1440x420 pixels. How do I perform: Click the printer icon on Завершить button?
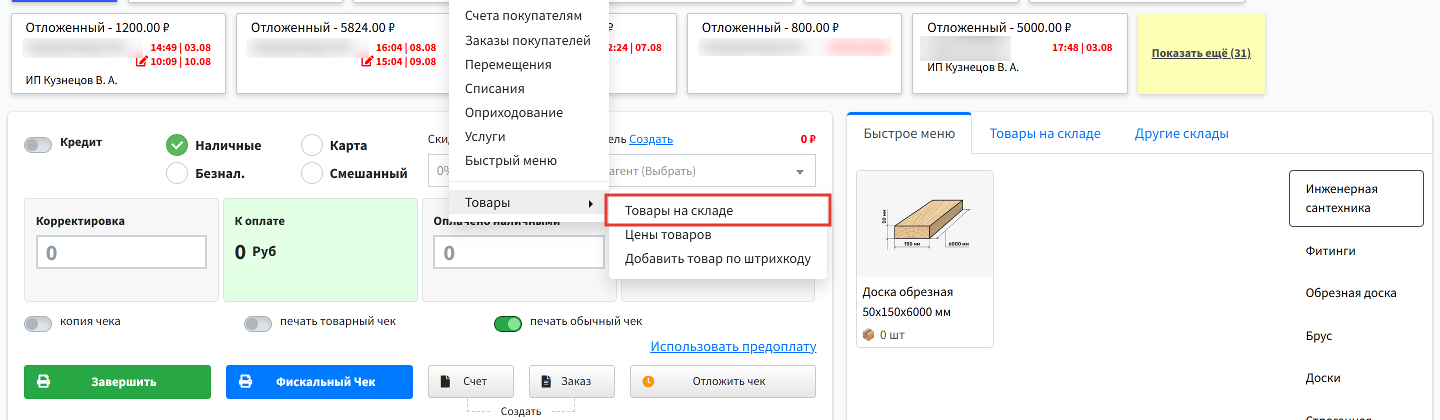[x=43, y=382]
